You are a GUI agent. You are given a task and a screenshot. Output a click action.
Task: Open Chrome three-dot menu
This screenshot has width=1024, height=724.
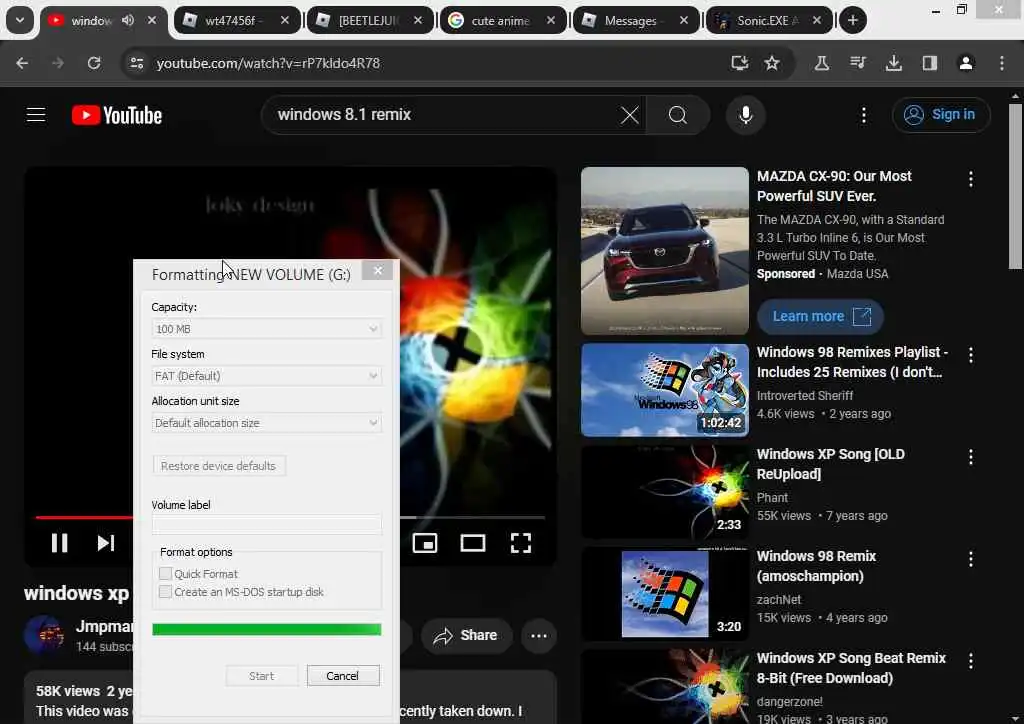coord(1002,63)
